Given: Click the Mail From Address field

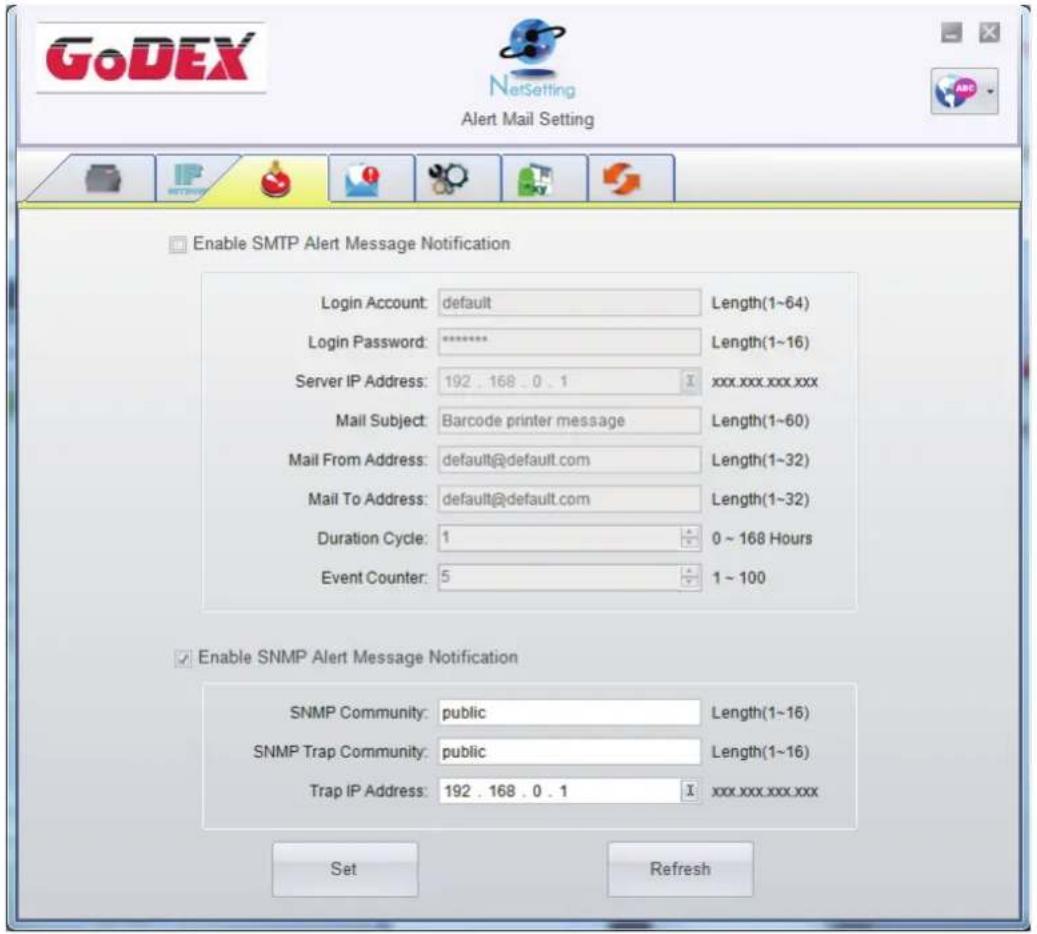Looking at the screenshot, I should point(569,460).
